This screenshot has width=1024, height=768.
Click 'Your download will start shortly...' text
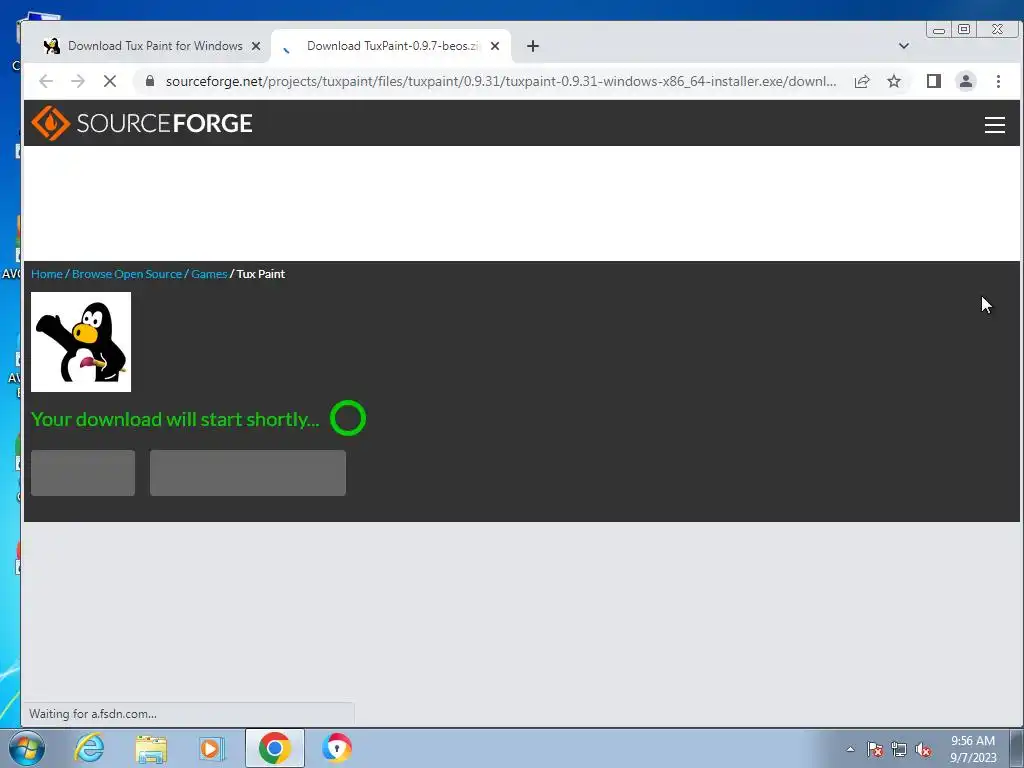click(x=175, y=419)
